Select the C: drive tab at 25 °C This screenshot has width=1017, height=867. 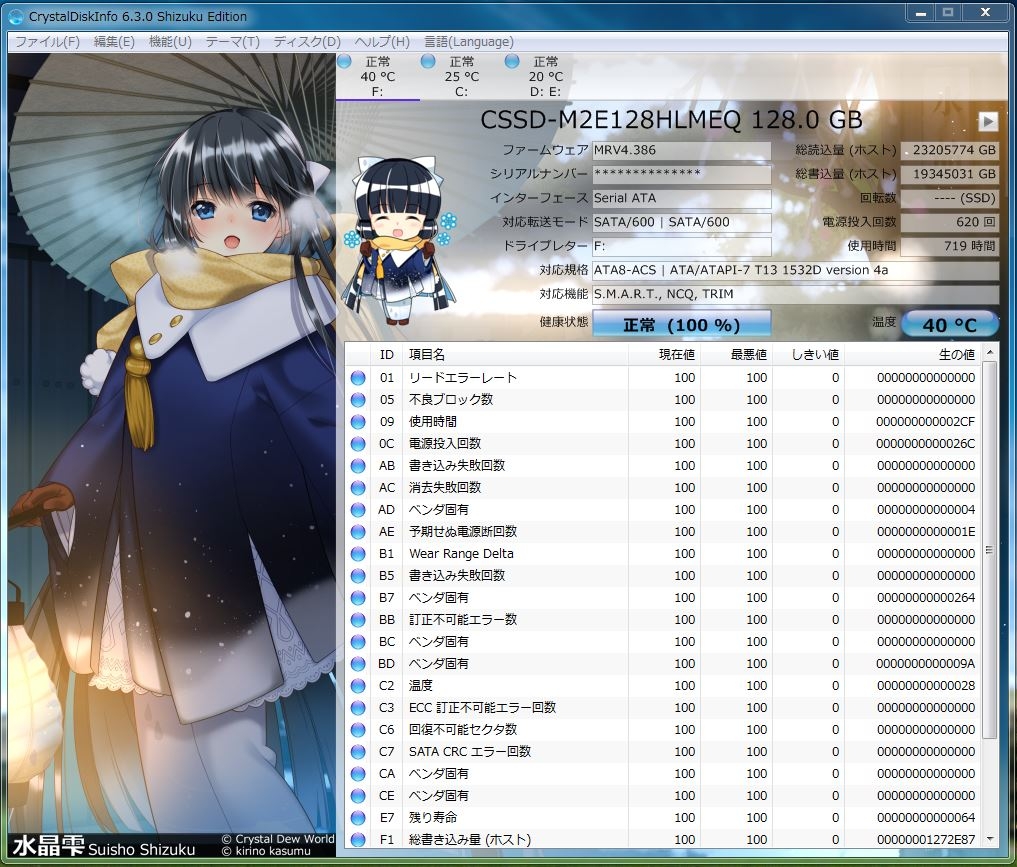click(462, 77)
